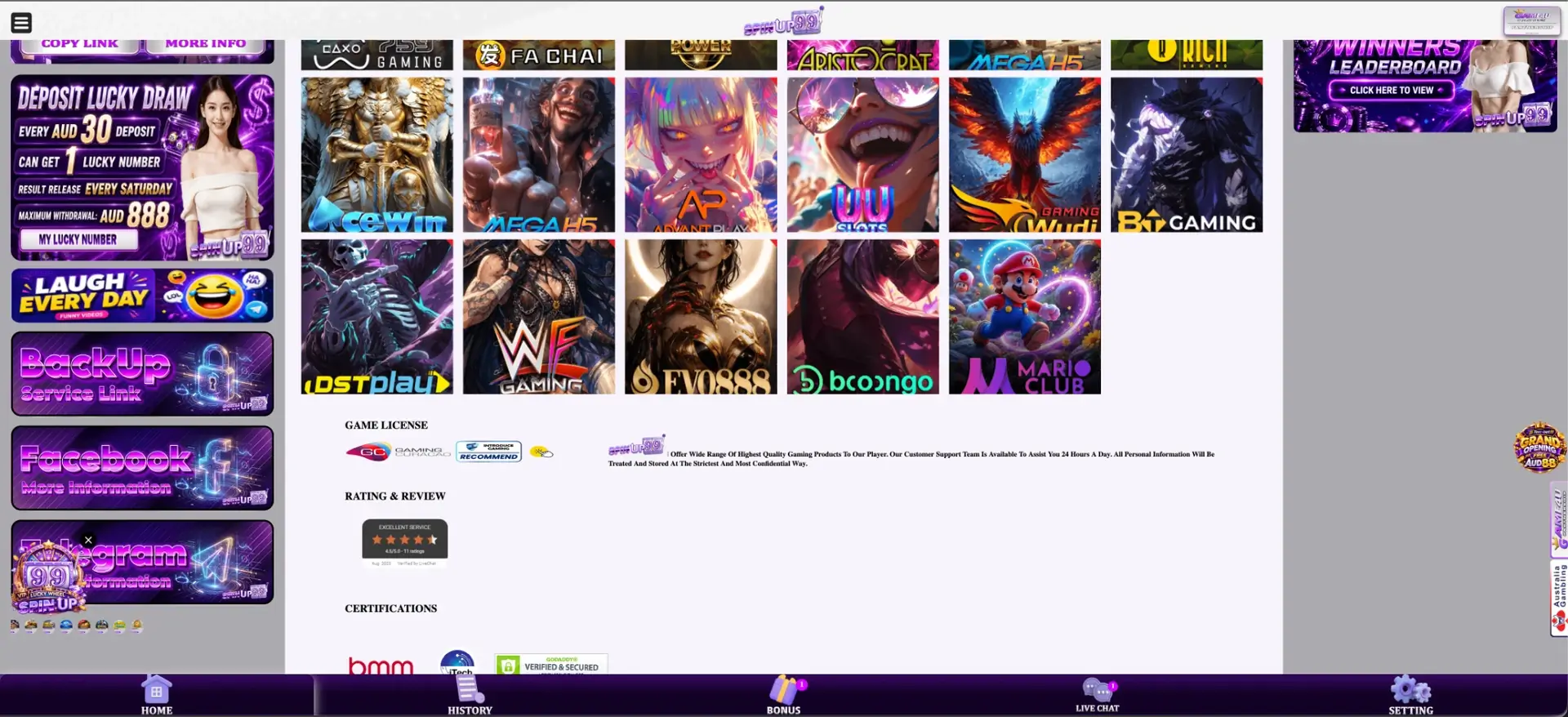This screenshot has height=717, width=1568.
Task: Open the Facebook More Information banner
Action: coord(142,468)
